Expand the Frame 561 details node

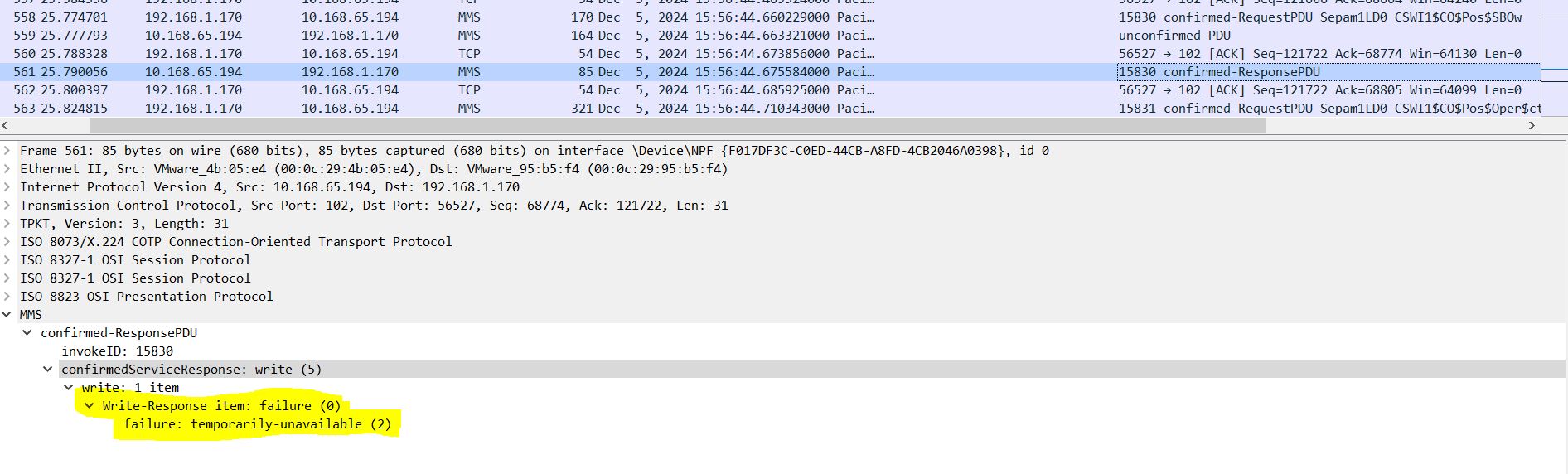click(7, 150)
